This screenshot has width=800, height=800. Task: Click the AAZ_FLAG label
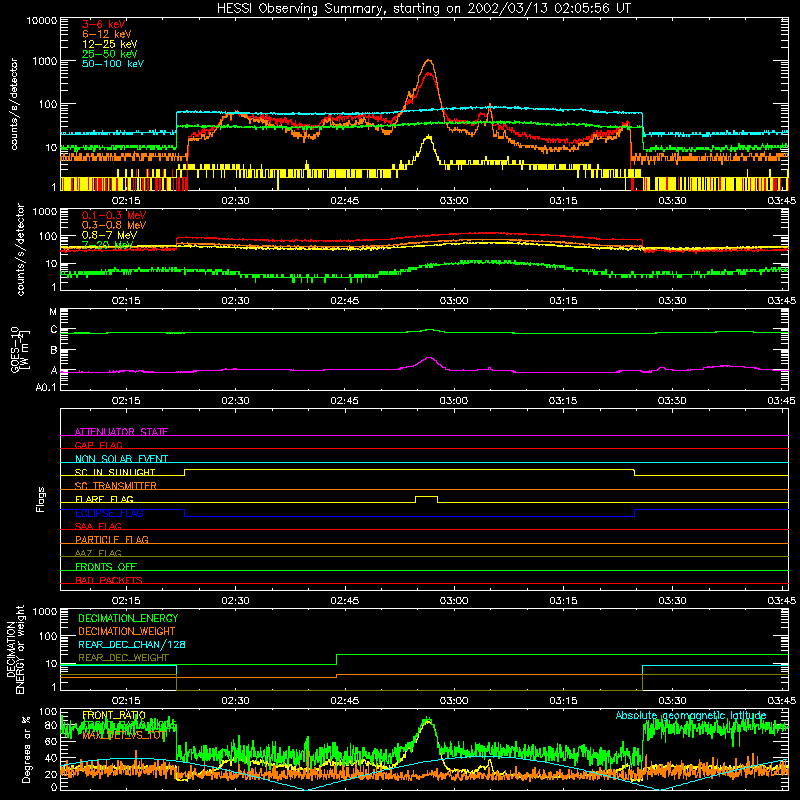point(98,553)
